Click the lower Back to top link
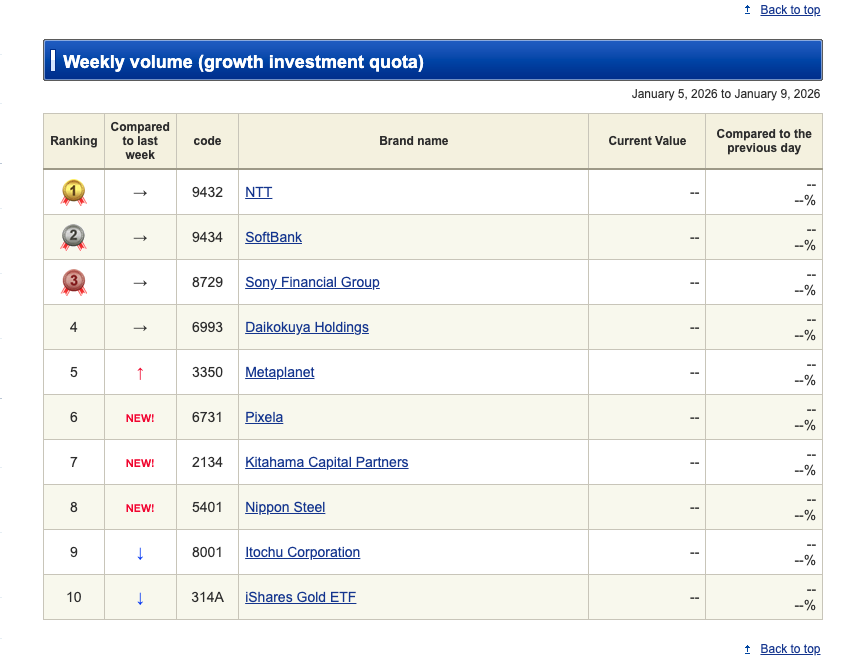858x669 pixels. pyautogui.click(x=790, y=648)
